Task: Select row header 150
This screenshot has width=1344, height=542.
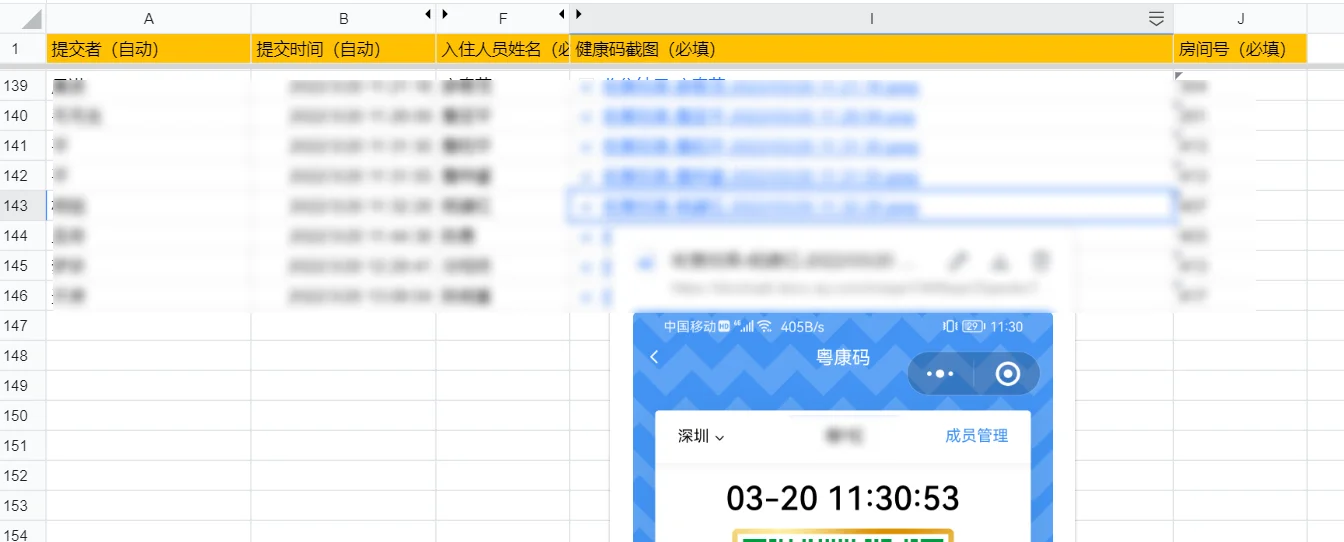Action: tap(23, 416)
